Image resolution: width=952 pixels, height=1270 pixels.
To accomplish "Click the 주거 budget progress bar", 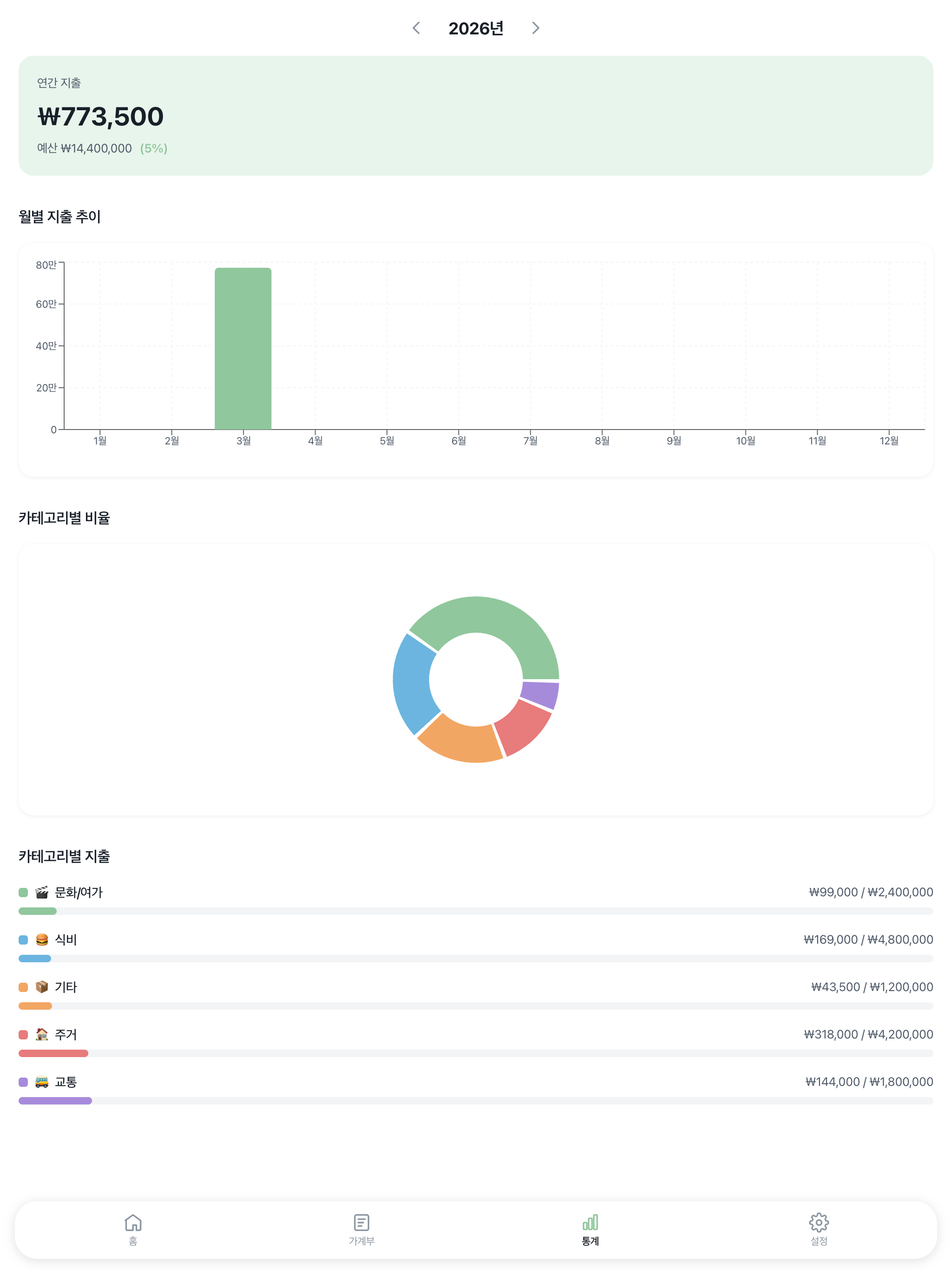I will 476,1053.
